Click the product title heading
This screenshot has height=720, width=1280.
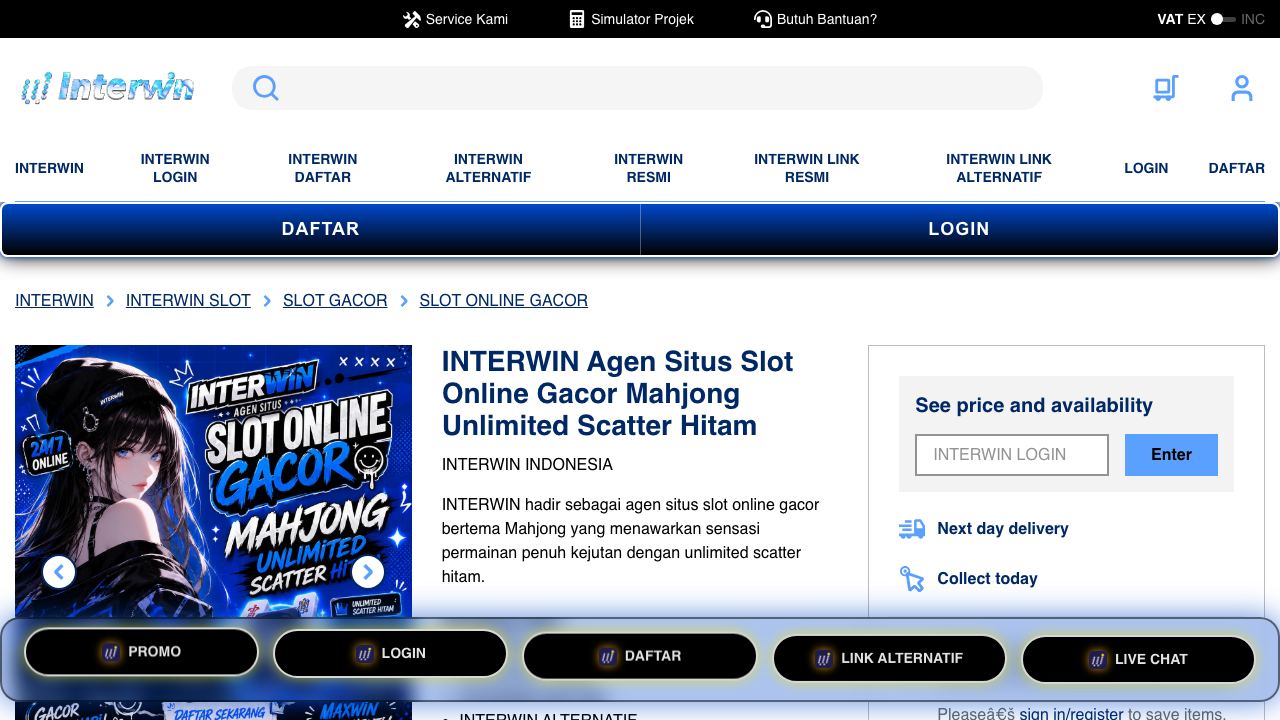tap(618, 393)
